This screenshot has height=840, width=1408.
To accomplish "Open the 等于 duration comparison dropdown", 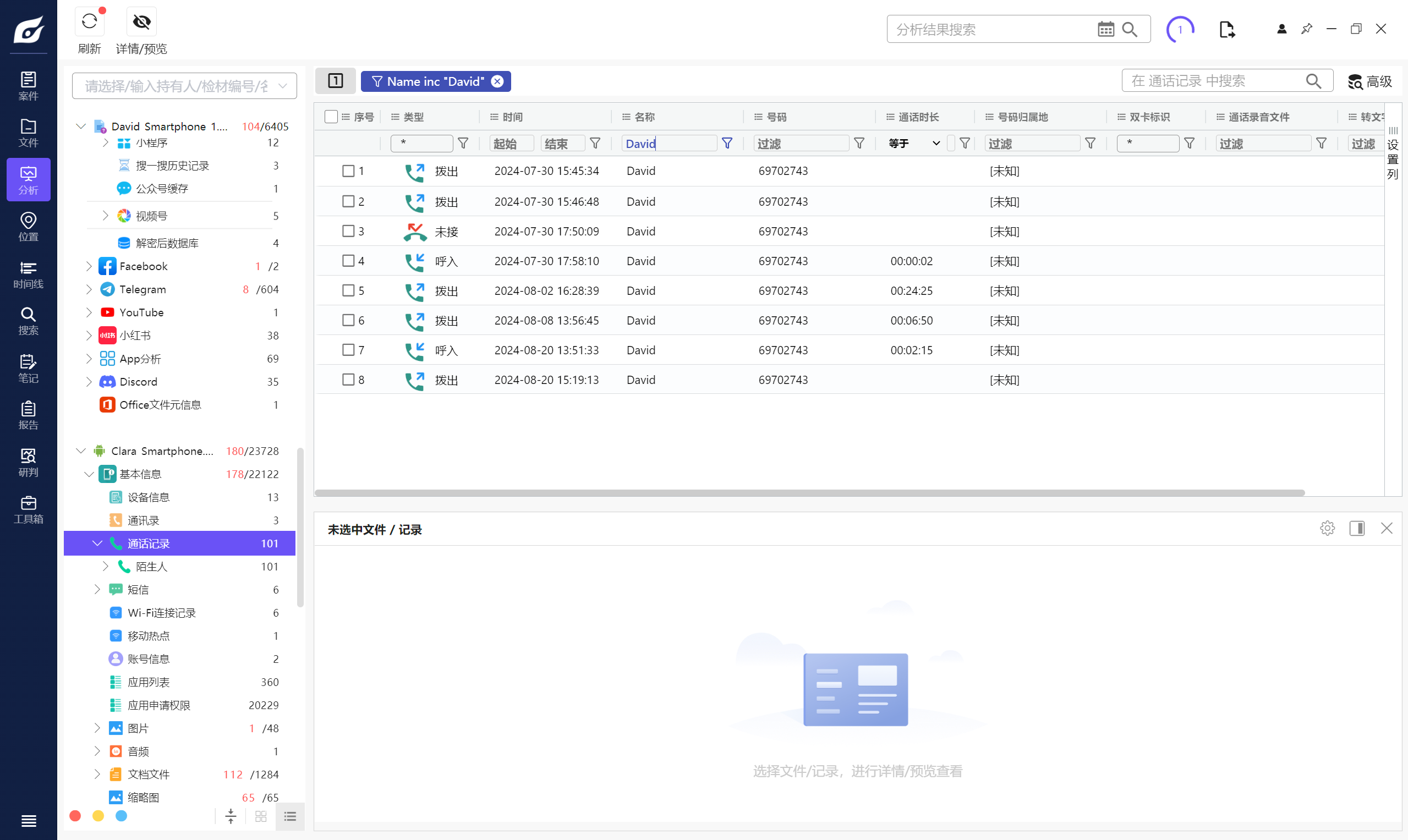I will coord(914,143).
